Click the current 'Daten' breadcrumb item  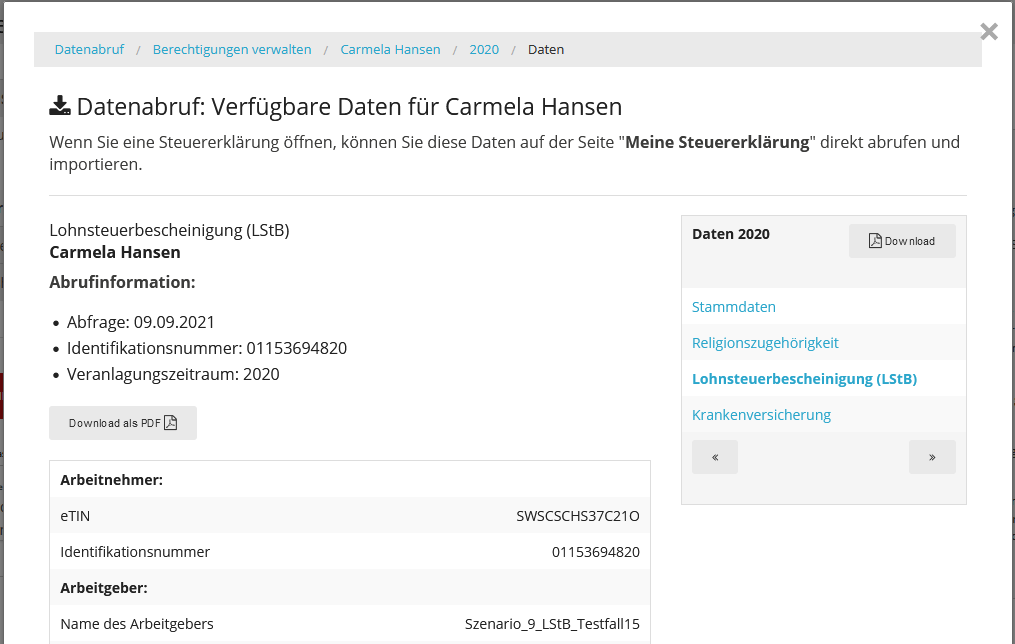click(x=546, y=49)
